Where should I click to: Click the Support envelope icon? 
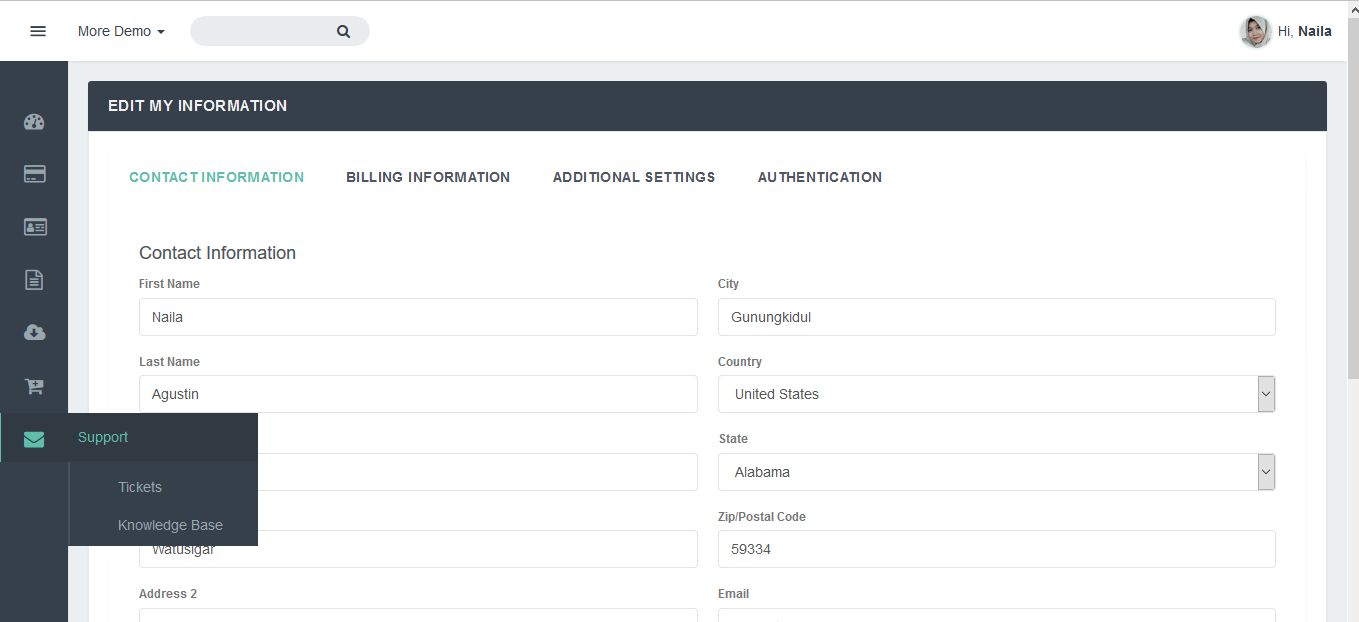click(34, 439)
